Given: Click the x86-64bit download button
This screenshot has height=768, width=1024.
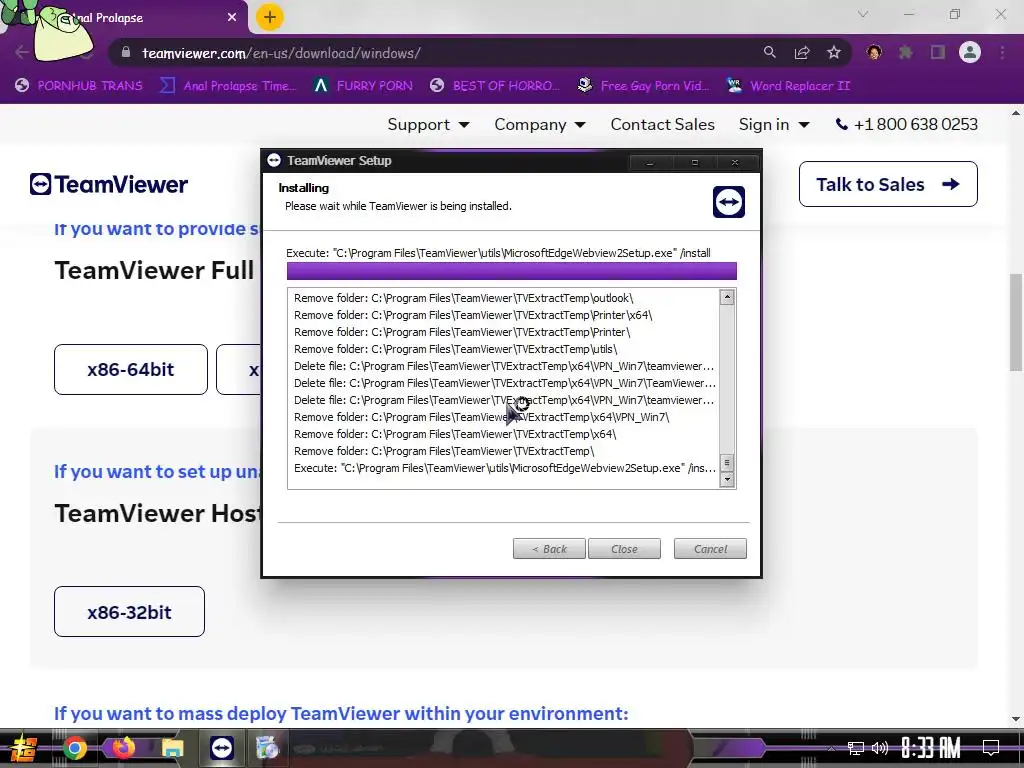Looking at the screenshot, I should [131, 370].
